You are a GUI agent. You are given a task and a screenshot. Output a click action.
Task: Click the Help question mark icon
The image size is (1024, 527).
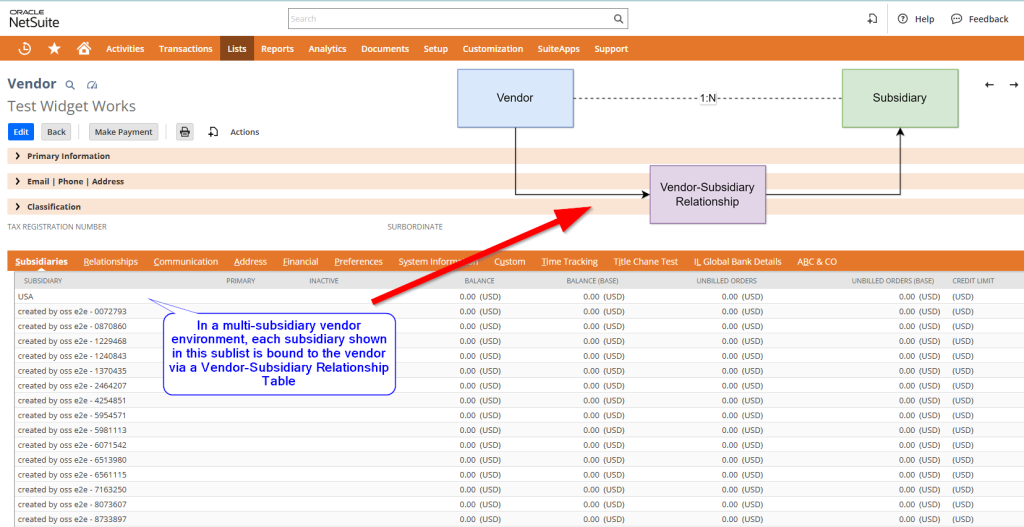(903, 19)
